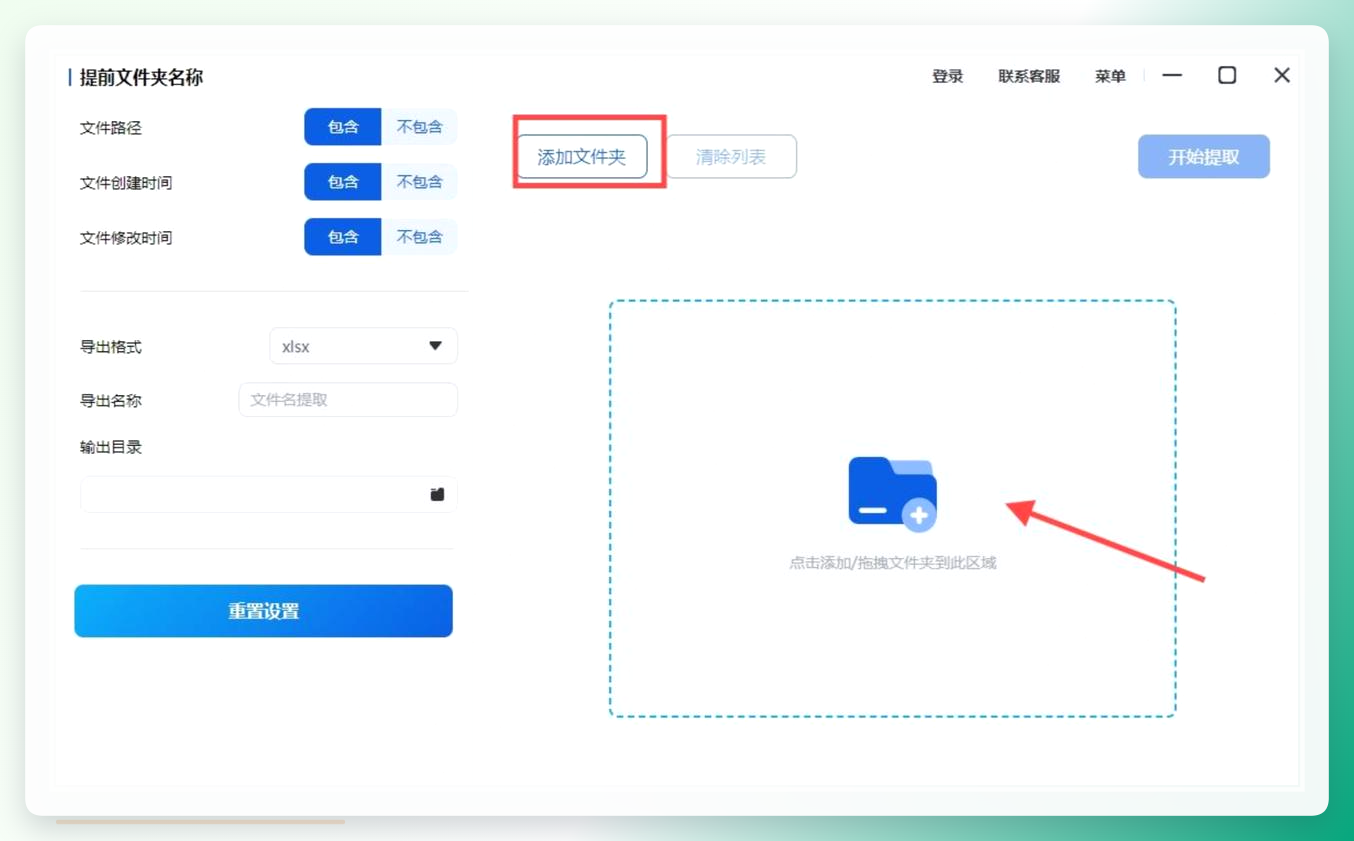Click the 清除列表 button
Screen dimensions: 1354x841
pos(731,157)
